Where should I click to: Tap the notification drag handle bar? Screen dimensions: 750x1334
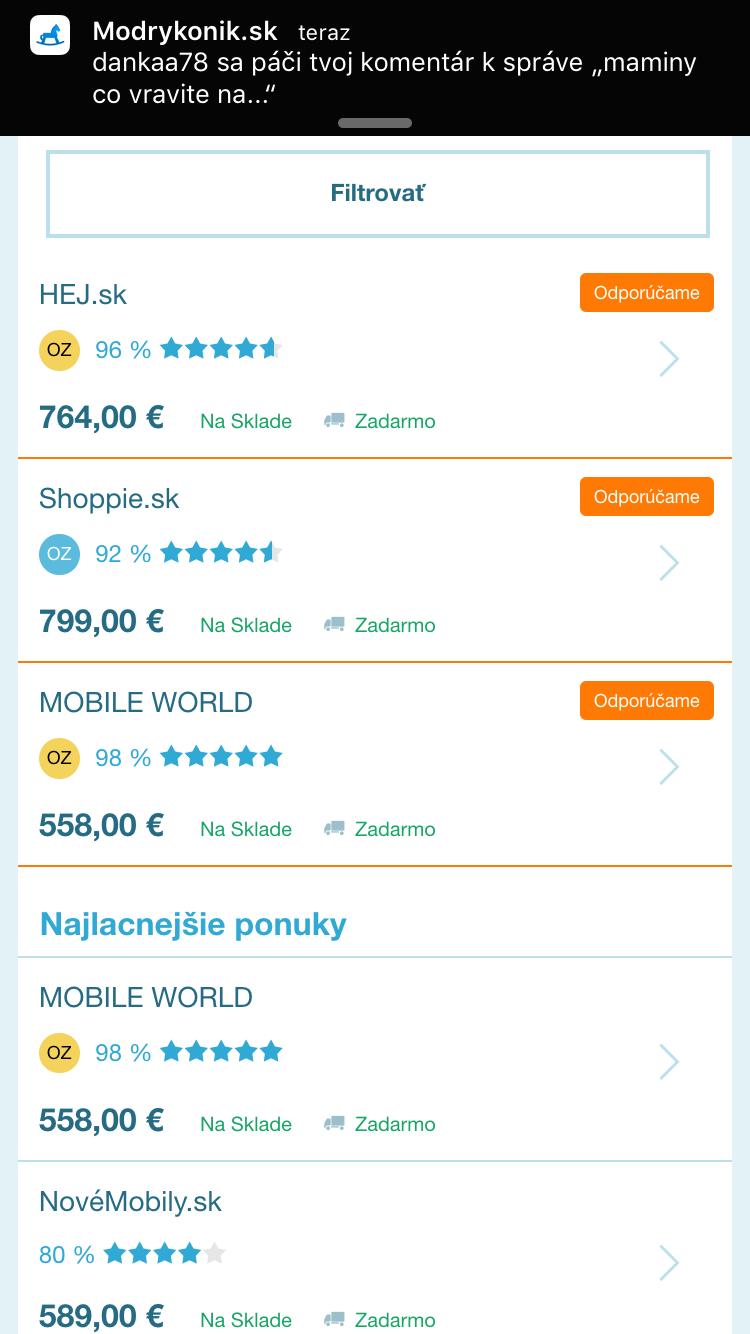pyautogui.click(x=375, y=123)
